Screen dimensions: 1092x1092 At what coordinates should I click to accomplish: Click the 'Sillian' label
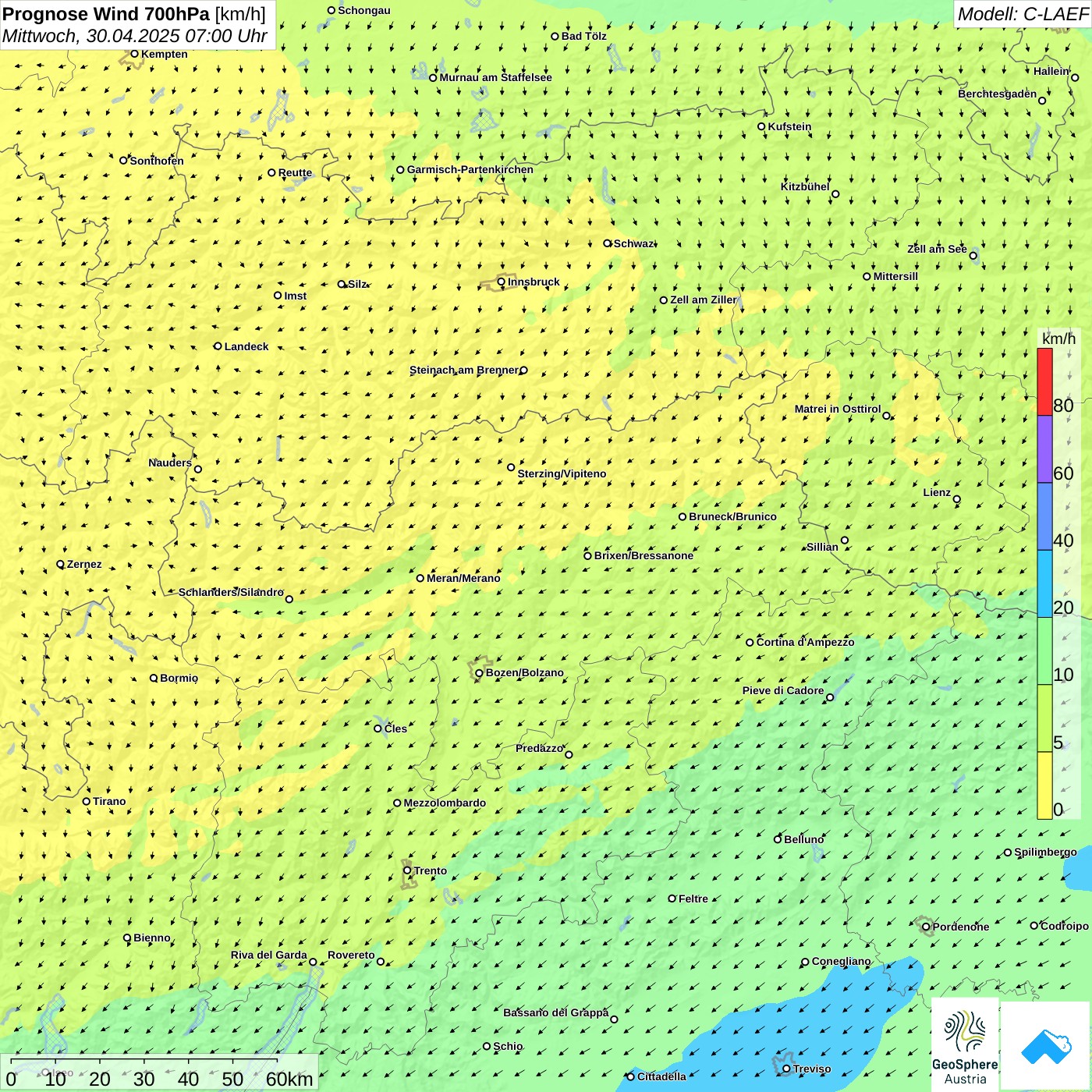pos(822,547)
